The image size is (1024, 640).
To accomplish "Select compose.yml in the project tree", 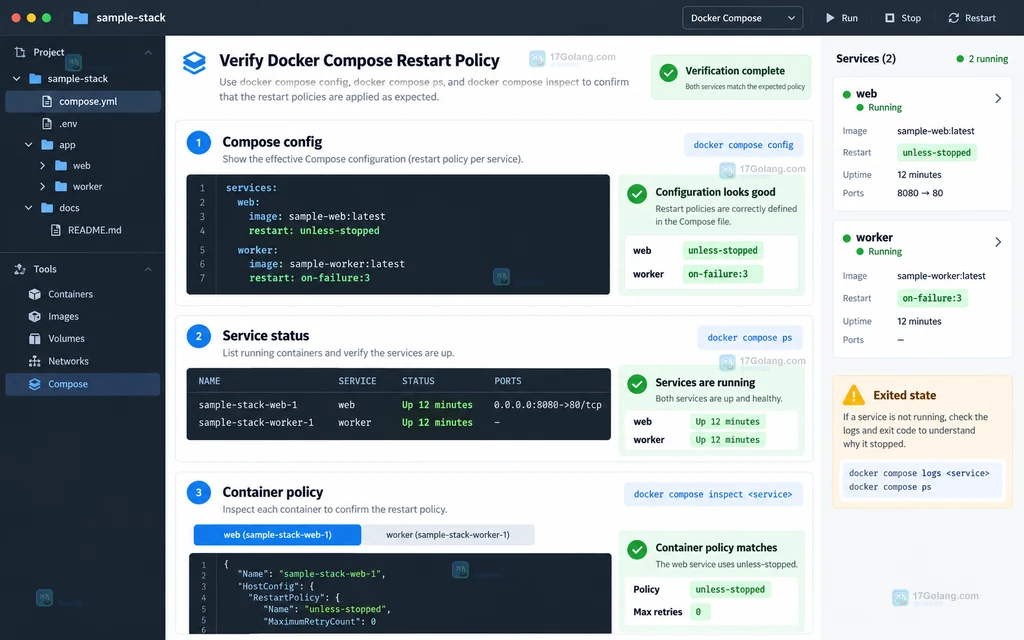I will [x=83, y=101].
